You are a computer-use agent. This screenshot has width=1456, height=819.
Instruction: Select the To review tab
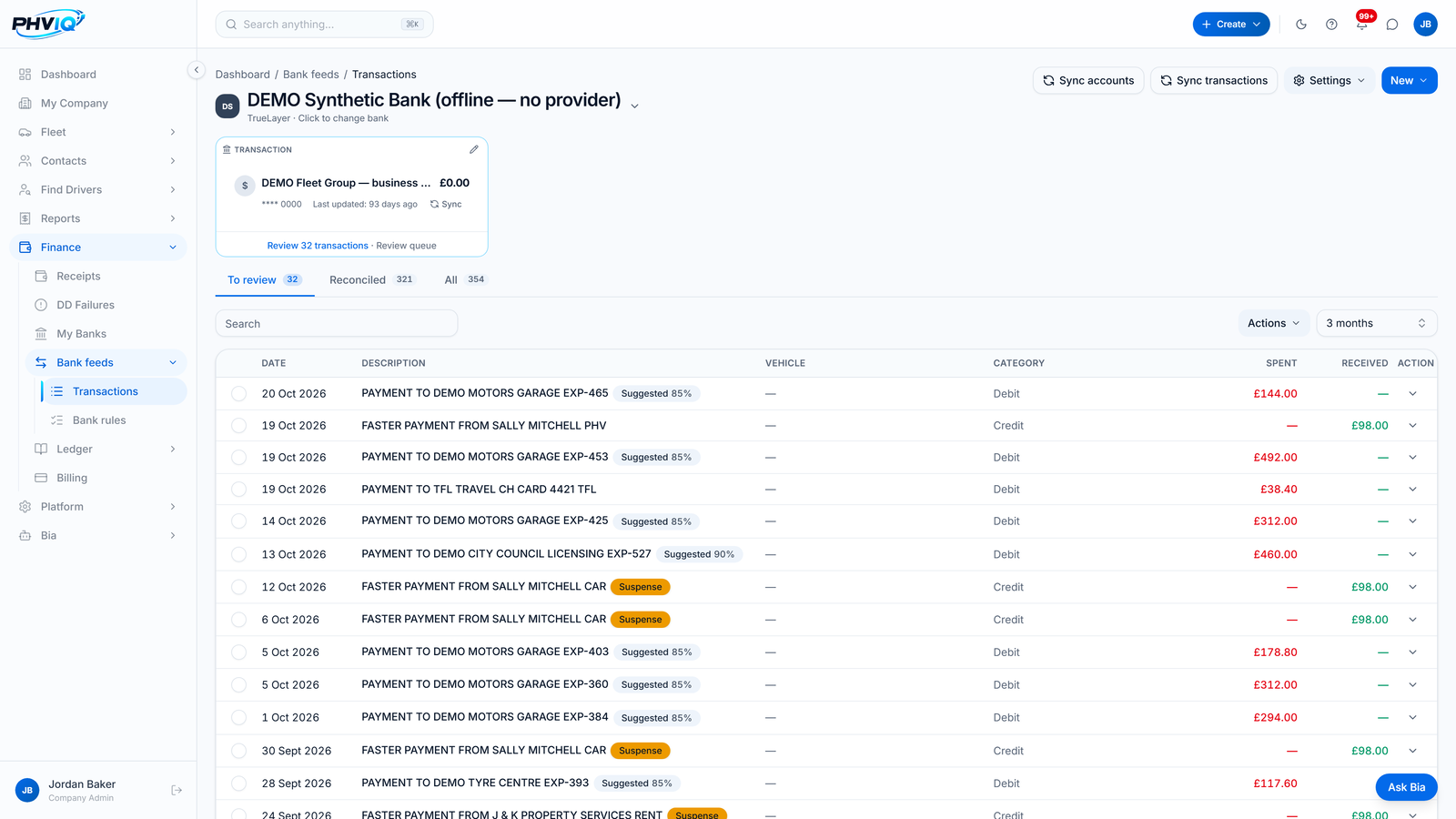[x=264, y=280]
